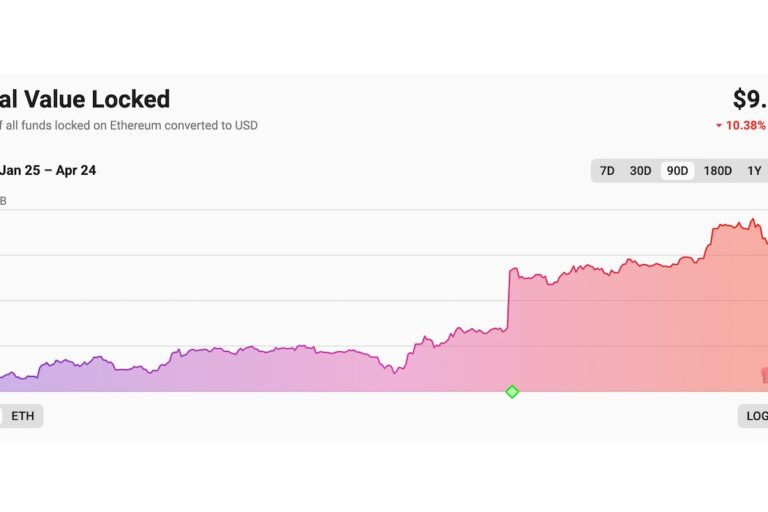This screenshot has width=768, height=512.
Task: Click the Jan 25 – Apr 24 date range
Action: click(48, 171)
